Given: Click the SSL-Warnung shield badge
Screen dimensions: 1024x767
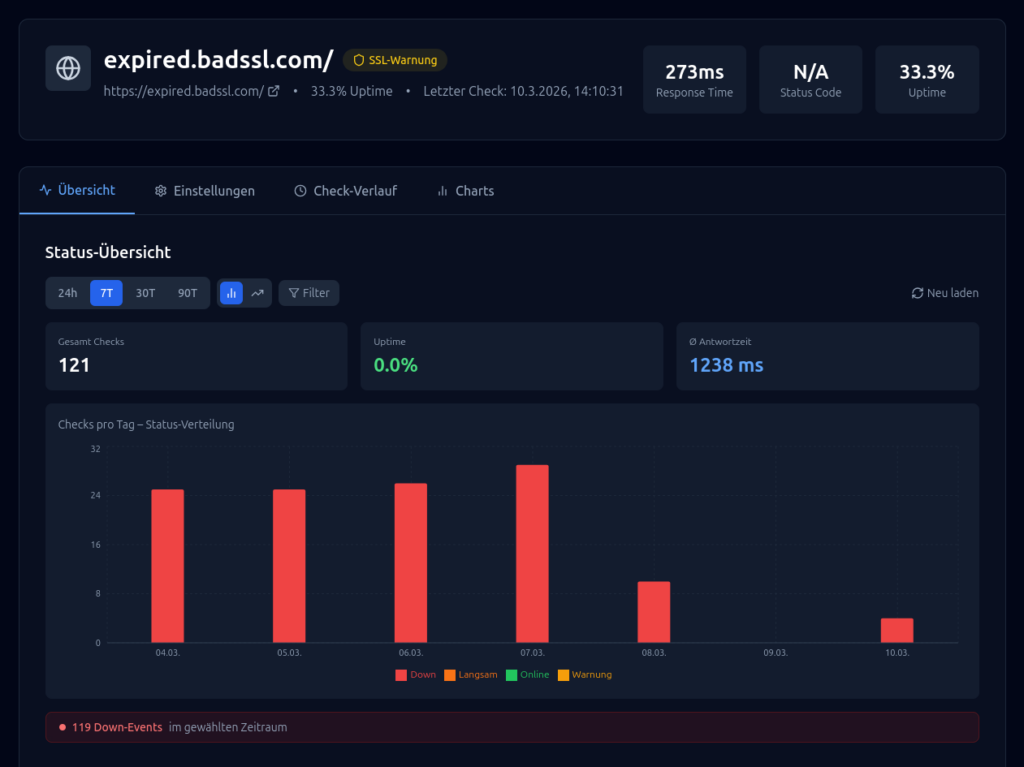Looking at the screenshot, I should [394, 60].
